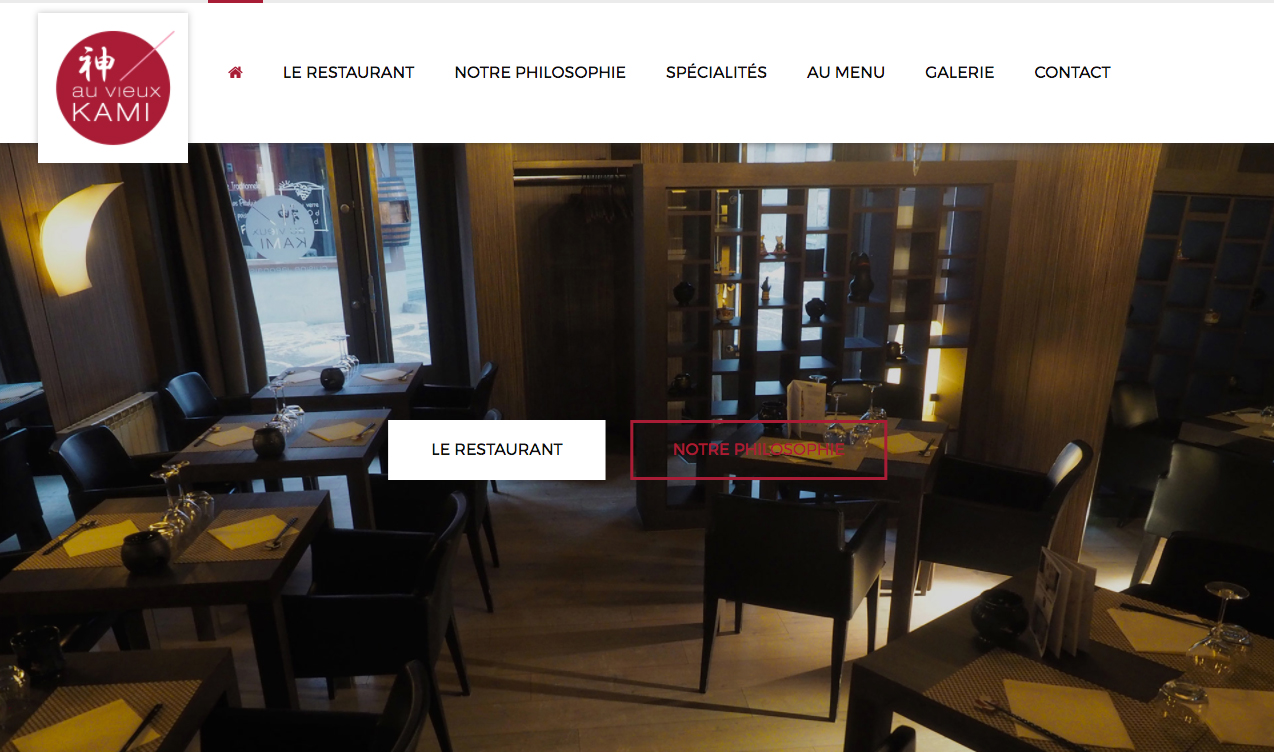Select Le Restaurant in the top navigation
Screen dimensions: 1274x752
tap(348, 72)
